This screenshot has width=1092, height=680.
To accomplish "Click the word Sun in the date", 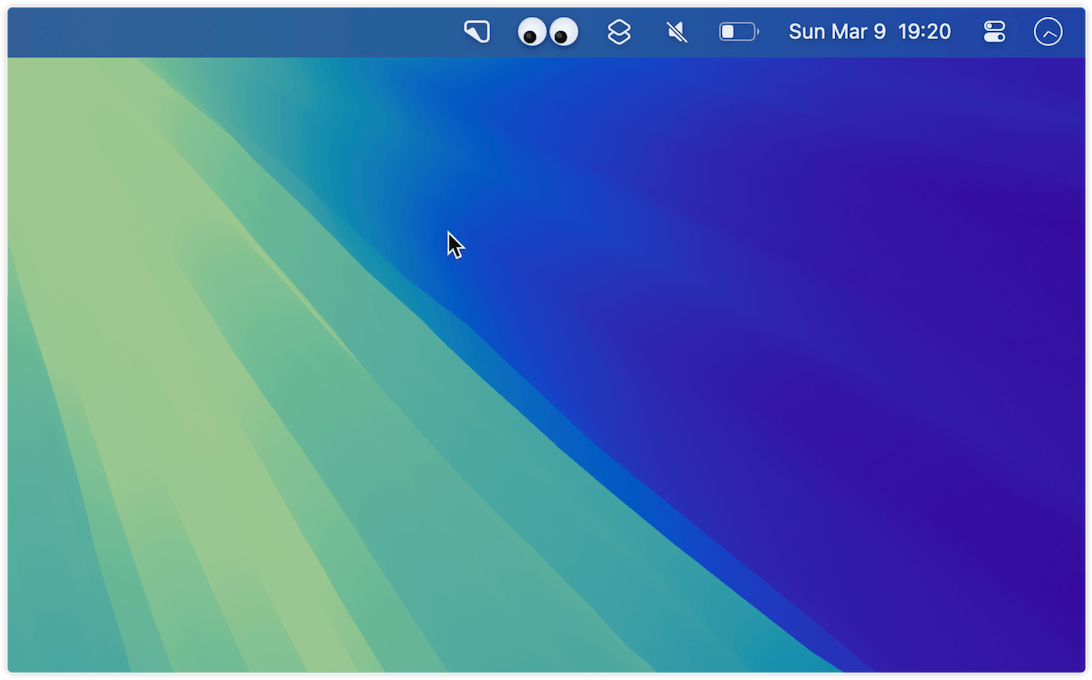I will tap(807, 32).
